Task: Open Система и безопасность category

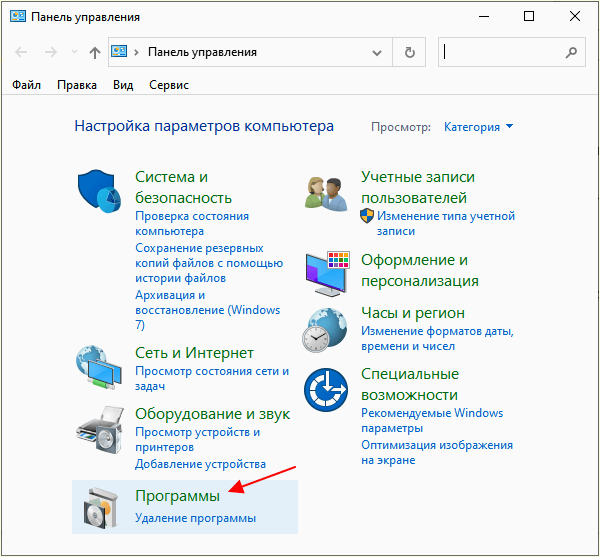Action: click(183, 187)
